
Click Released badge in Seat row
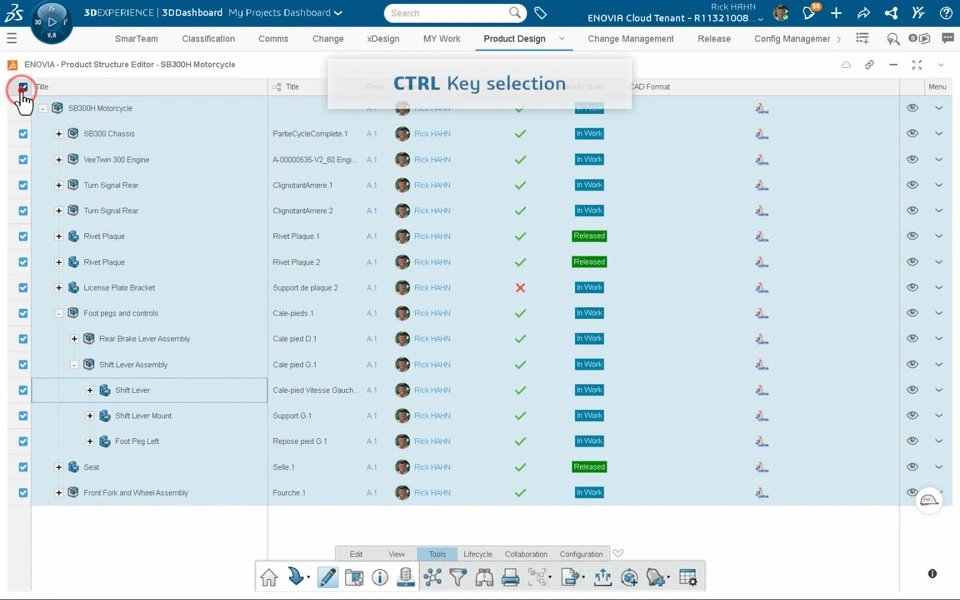point(589,467)
